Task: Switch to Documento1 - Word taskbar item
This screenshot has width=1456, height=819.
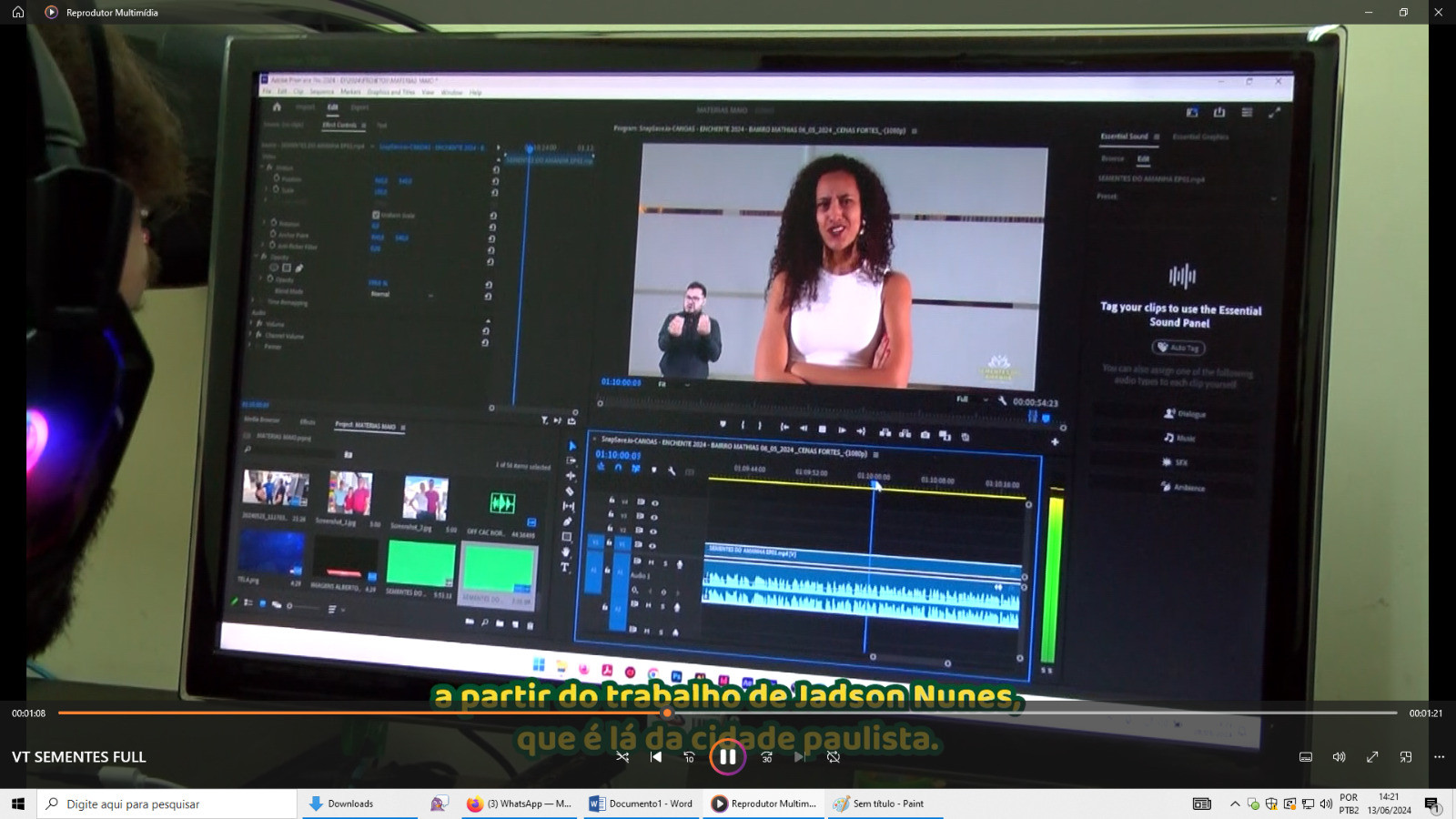Action: coord(642,804)
